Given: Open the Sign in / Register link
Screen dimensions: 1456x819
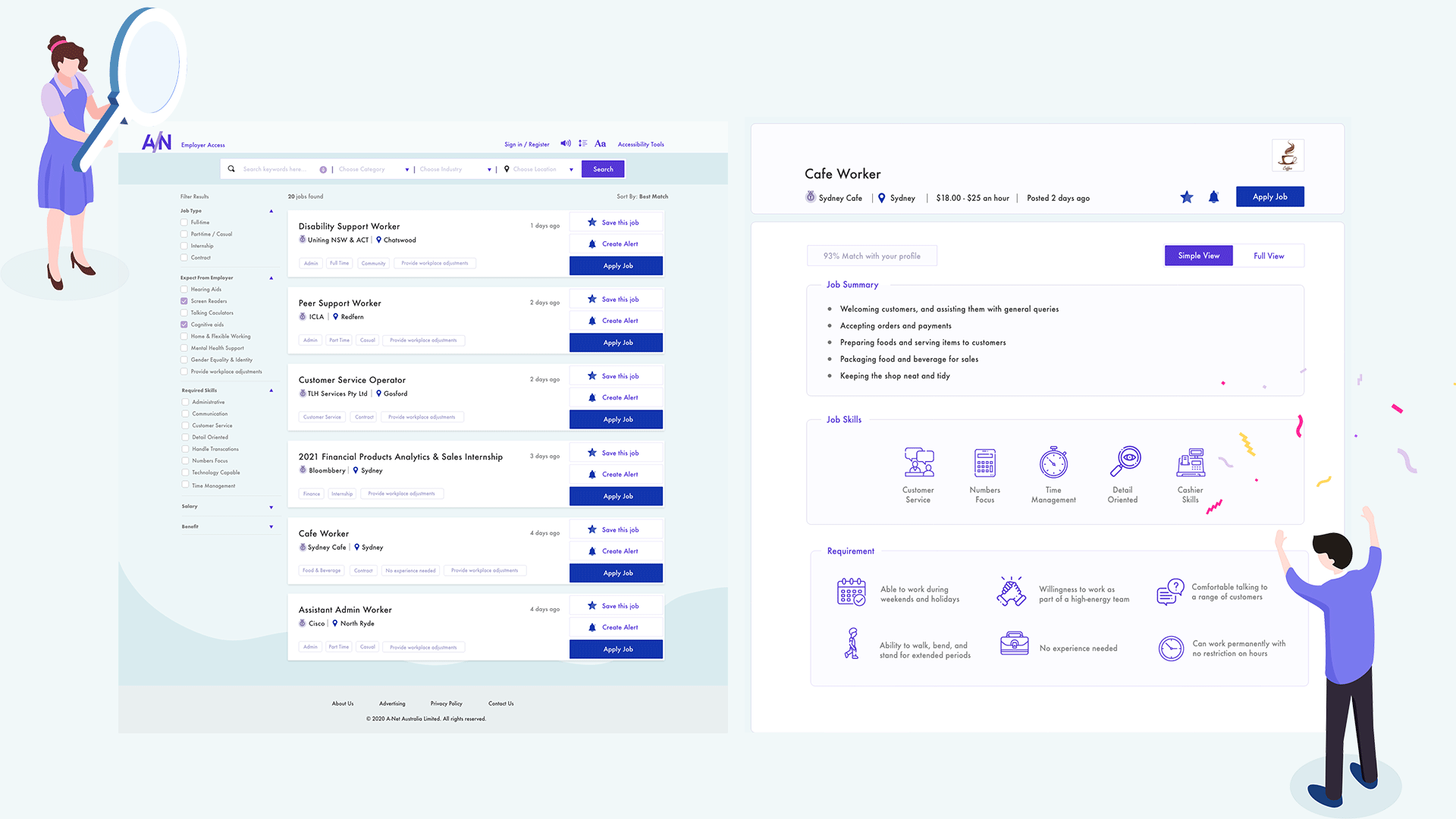Looking at the screenshot, I should click(x=526, y=144).
